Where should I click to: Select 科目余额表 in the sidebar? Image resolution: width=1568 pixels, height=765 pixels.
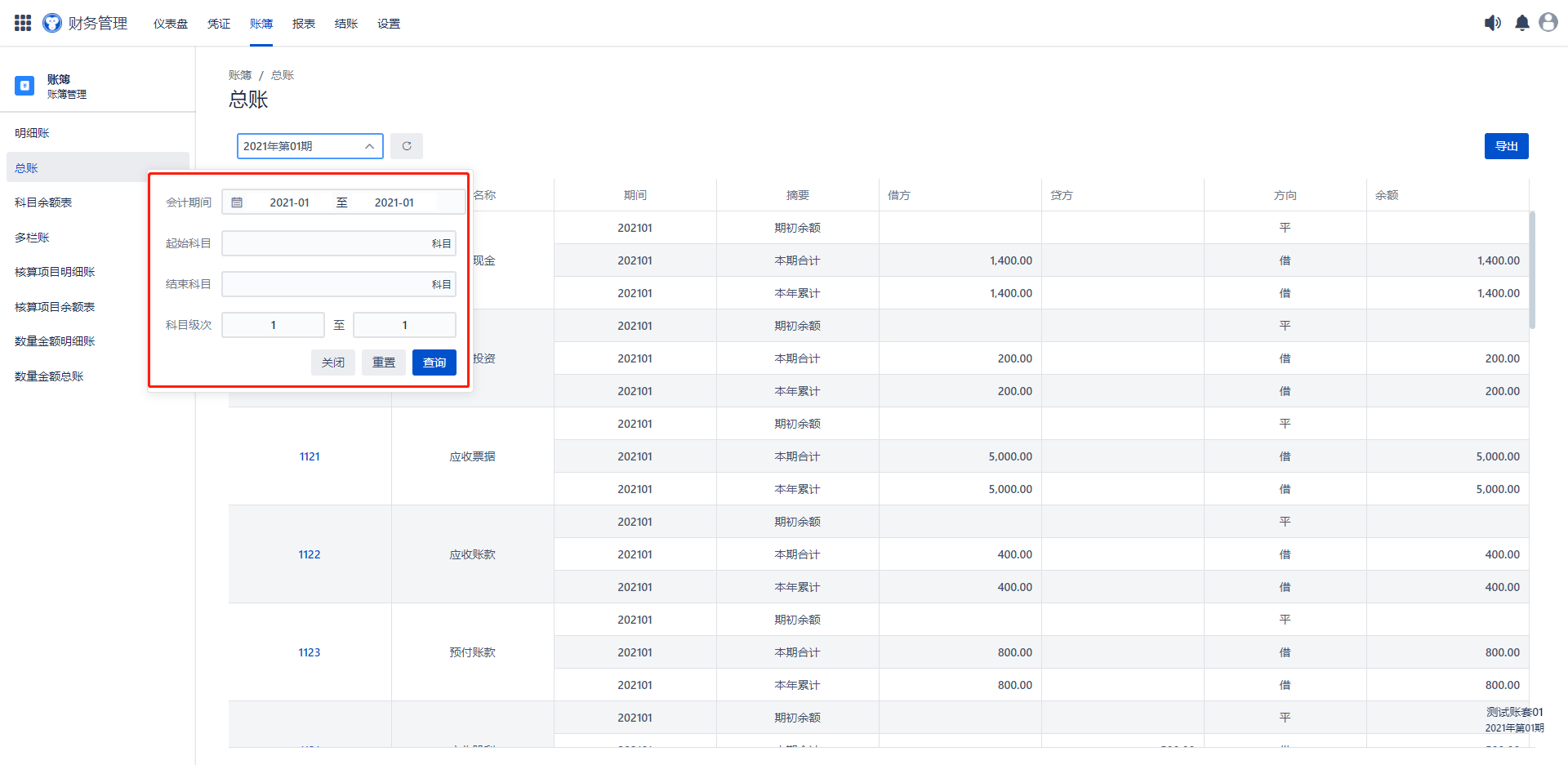click(x=43, y=202)
